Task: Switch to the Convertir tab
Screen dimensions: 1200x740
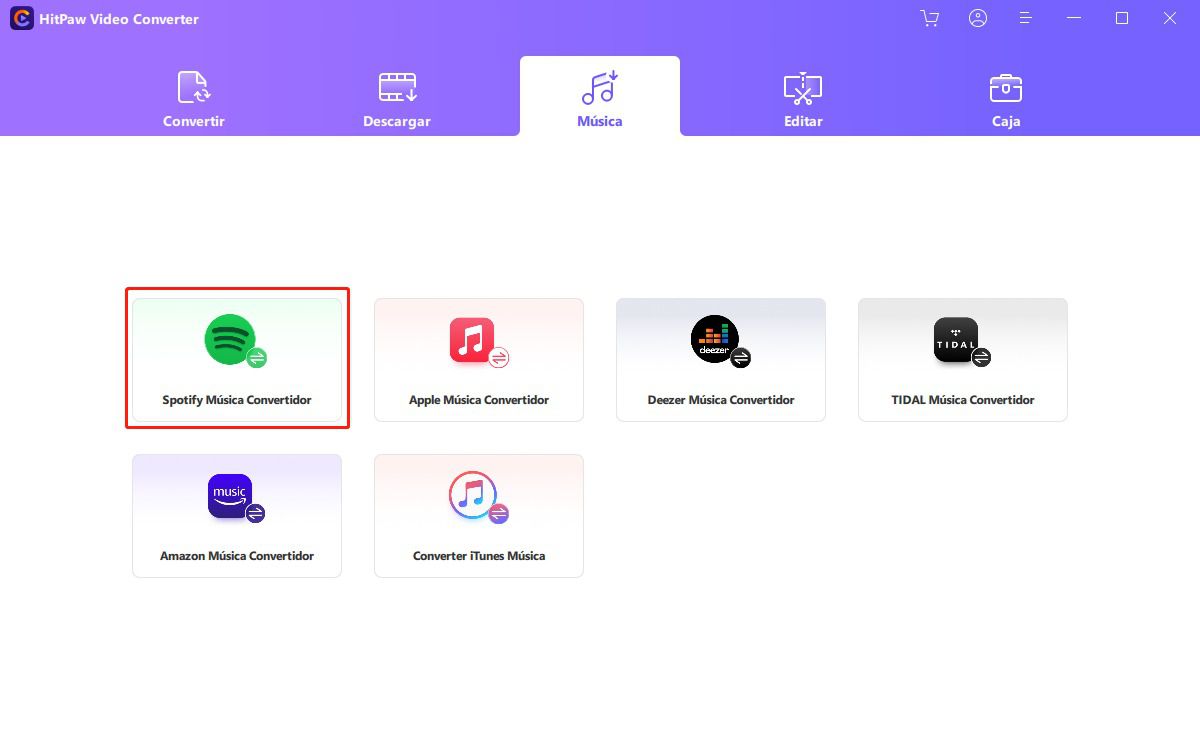Action: (194, 100)
